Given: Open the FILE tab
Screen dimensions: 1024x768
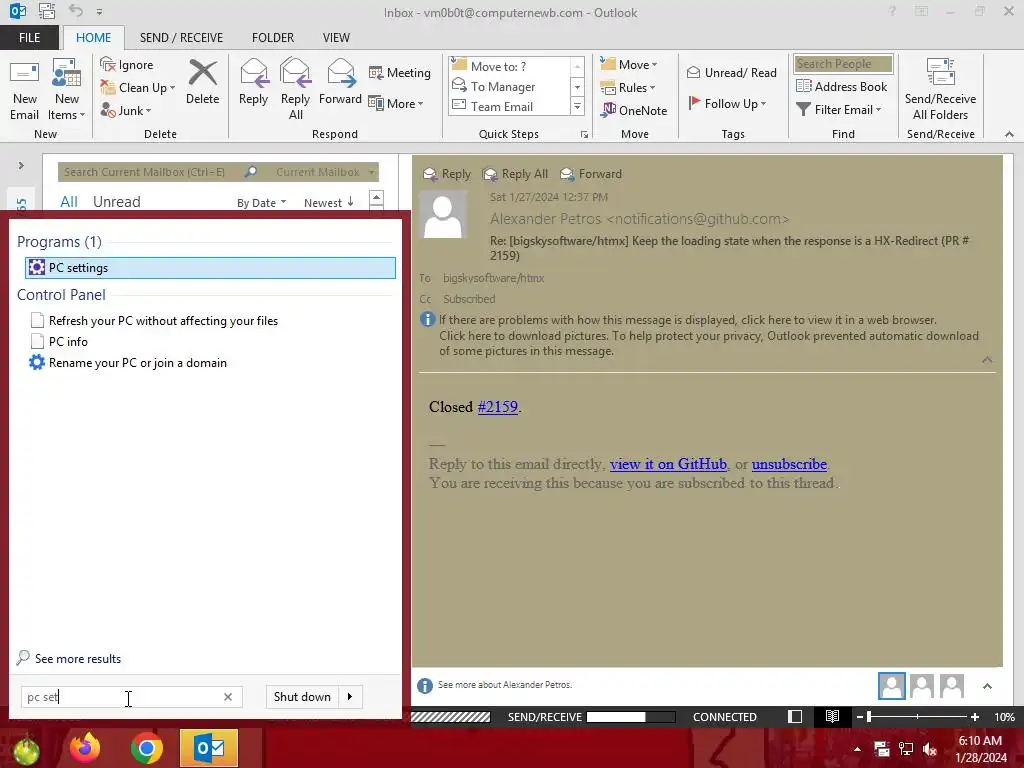Looking at the screenshot, I should point(29,38).
